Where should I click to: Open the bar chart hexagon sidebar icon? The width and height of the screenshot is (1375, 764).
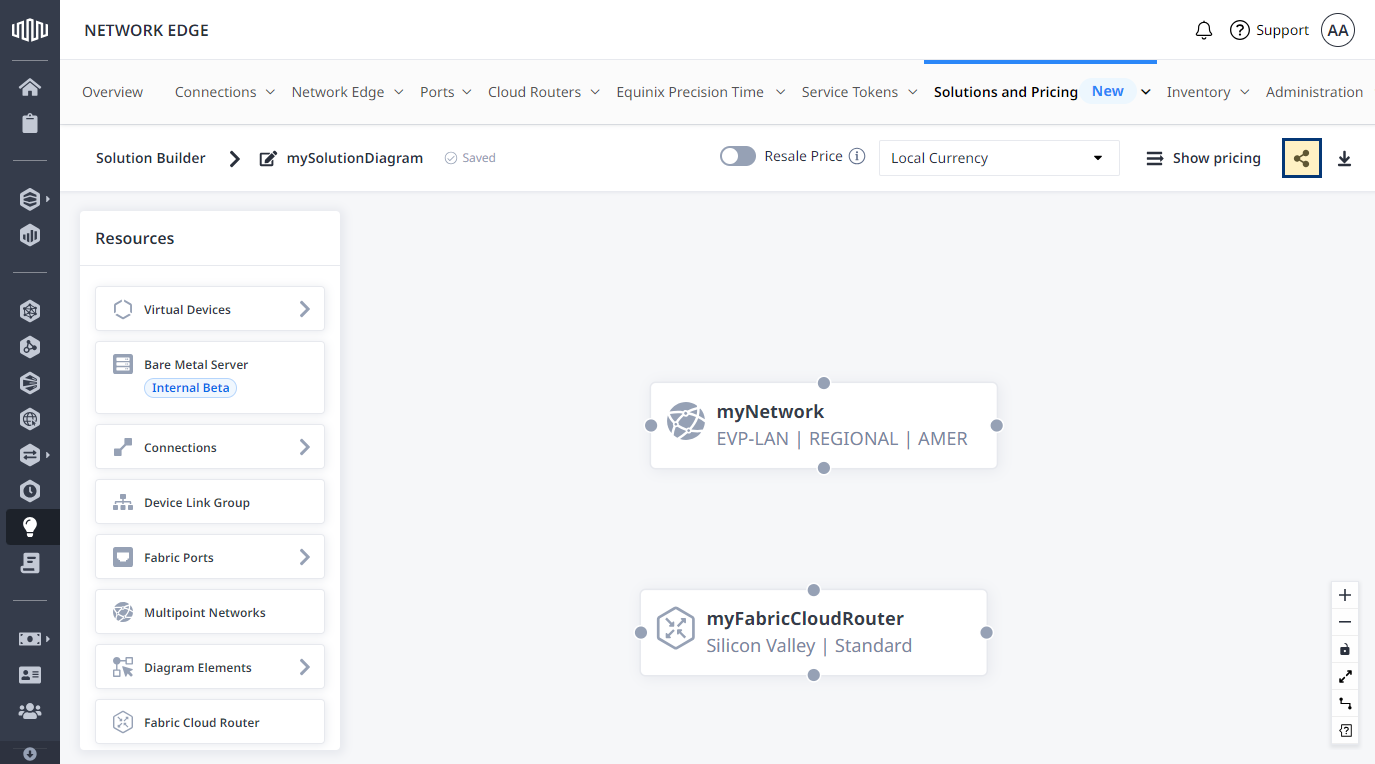(x=30, y=236)
